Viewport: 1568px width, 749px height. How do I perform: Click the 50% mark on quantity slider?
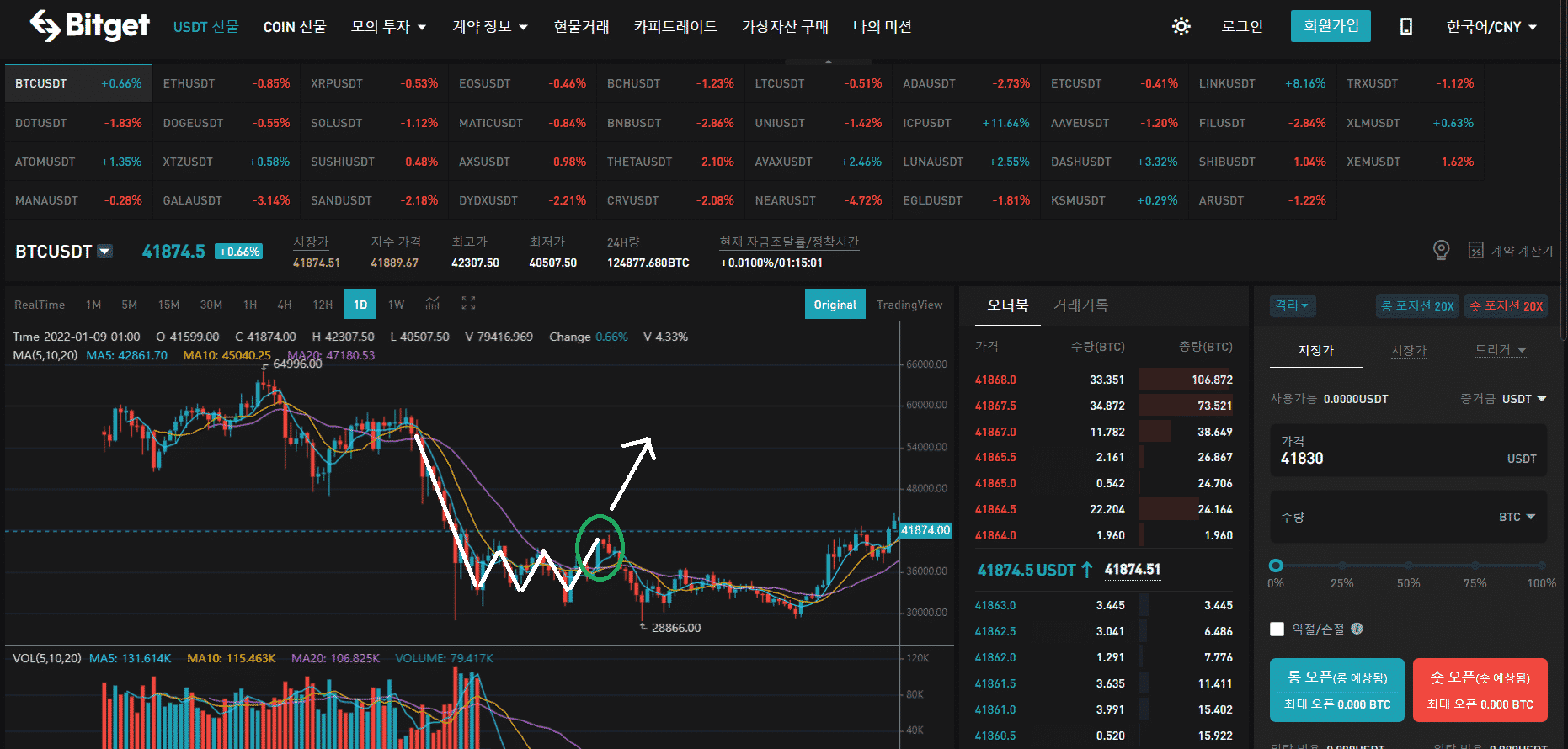point(1408,566)
